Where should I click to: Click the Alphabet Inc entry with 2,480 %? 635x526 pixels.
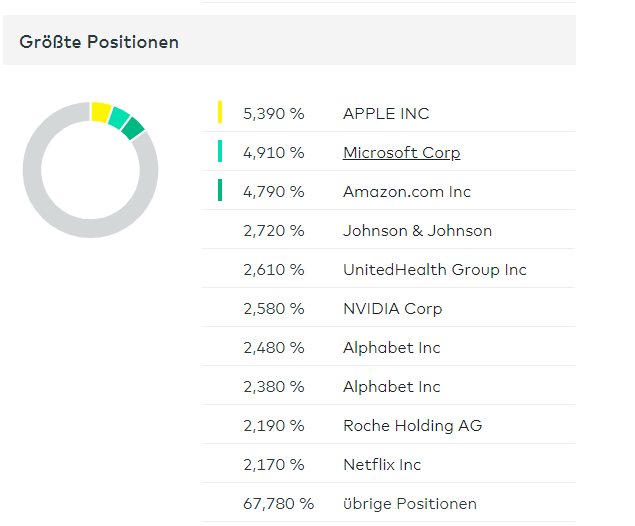pyautogui.click(x=391, y=348)
